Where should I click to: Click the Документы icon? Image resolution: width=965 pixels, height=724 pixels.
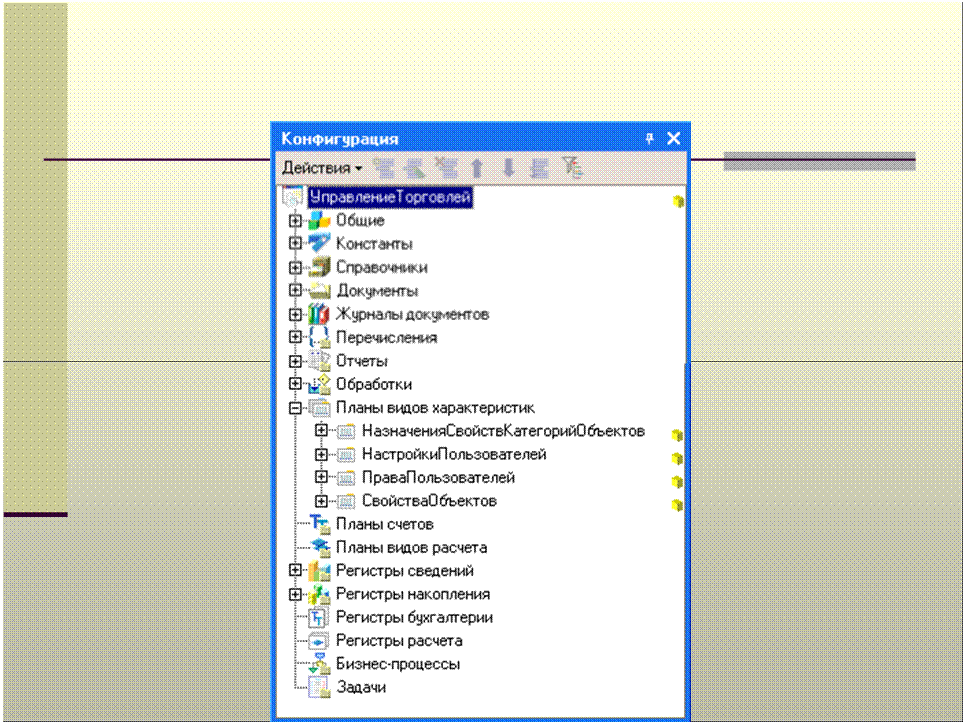click(x=319, y=291)
